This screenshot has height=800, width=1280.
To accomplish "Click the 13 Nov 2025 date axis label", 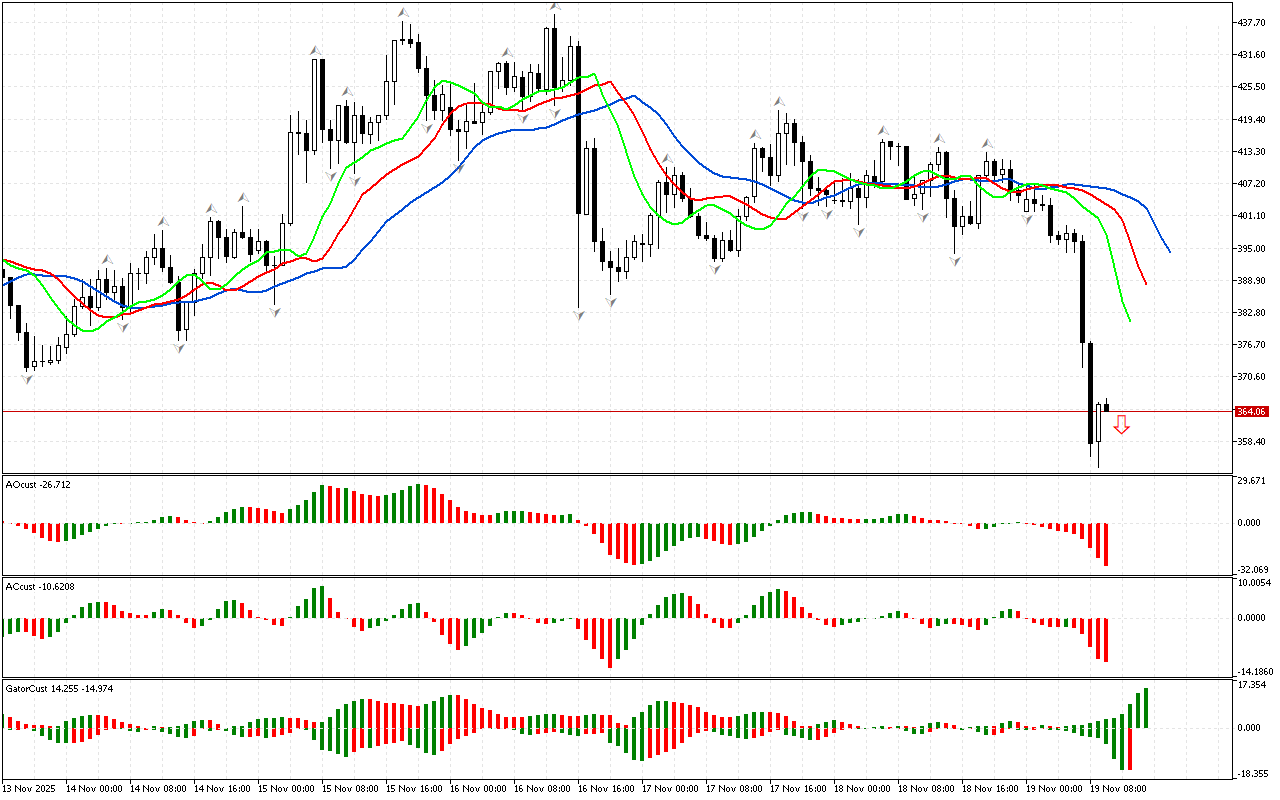I will tap(32, 788).
